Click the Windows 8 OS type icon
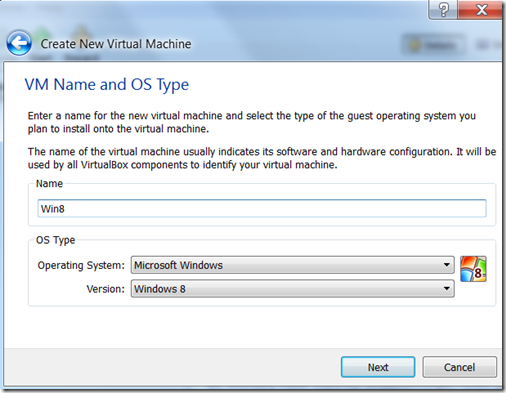 (x=473, y=269)
